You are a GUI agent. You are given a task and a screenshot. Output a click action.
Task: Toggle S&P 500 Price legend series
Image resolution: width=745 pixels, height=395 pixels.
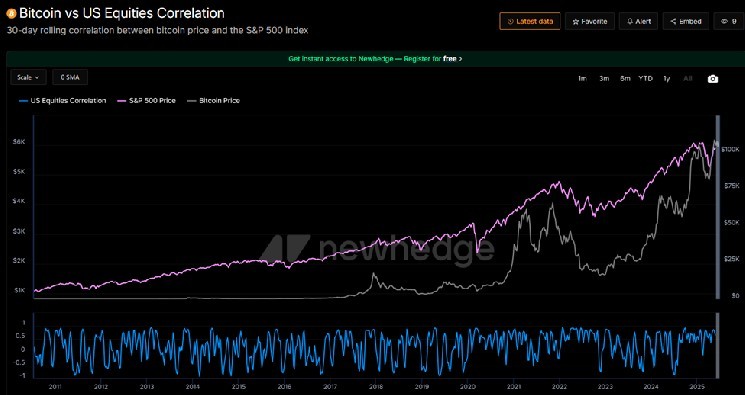tap(146, 101)
